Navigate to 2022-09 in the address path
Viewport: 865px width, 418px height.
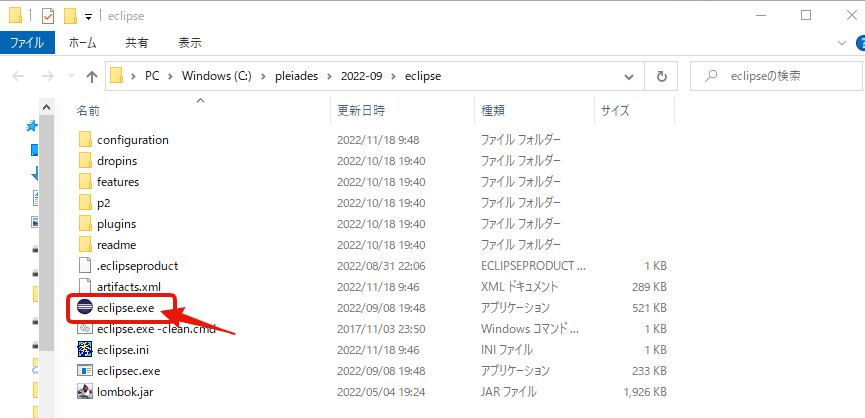click(361, 76)
